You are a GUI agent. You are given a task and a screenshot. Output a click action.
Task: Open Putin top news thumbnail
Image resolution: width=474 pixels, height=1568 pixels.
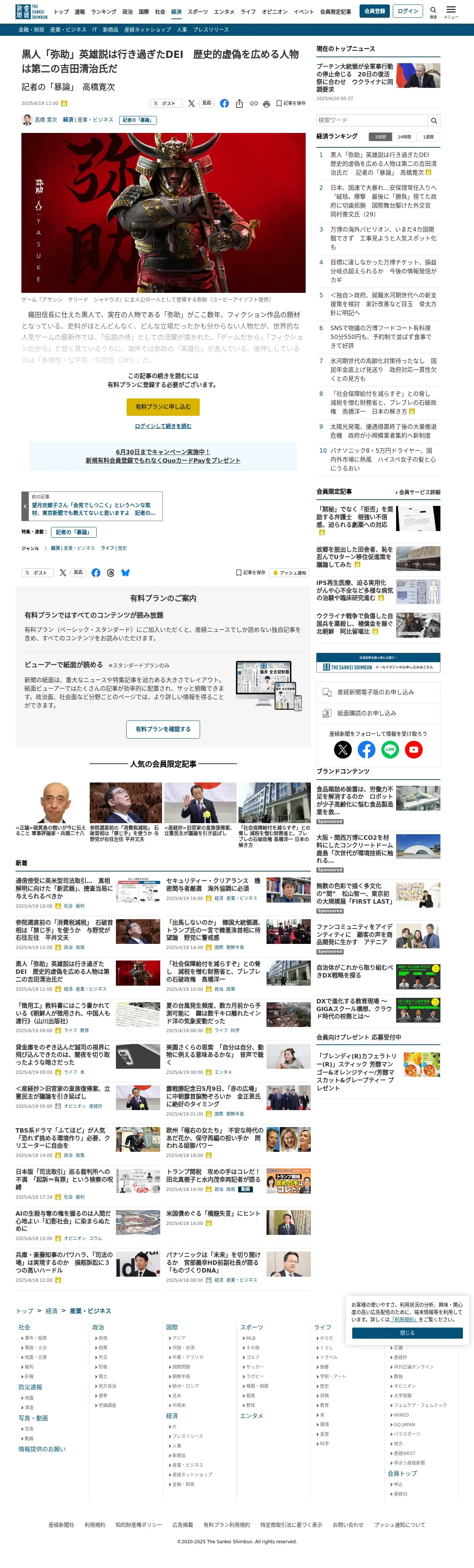(x=418, y=75)
